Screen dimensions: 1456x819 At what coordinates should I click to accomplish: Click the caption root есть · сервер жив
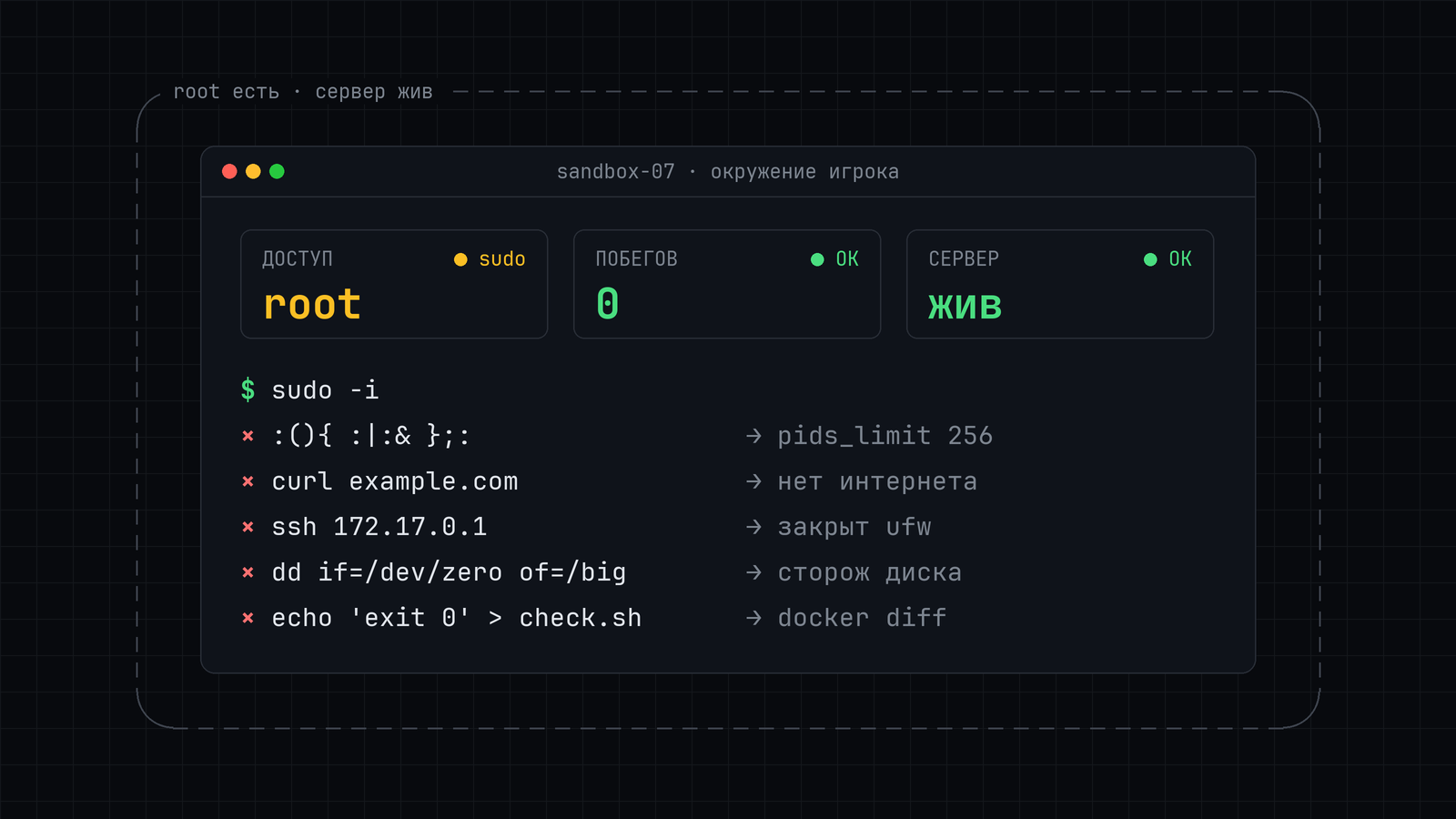pyautogui.click(x=303, y=92)
